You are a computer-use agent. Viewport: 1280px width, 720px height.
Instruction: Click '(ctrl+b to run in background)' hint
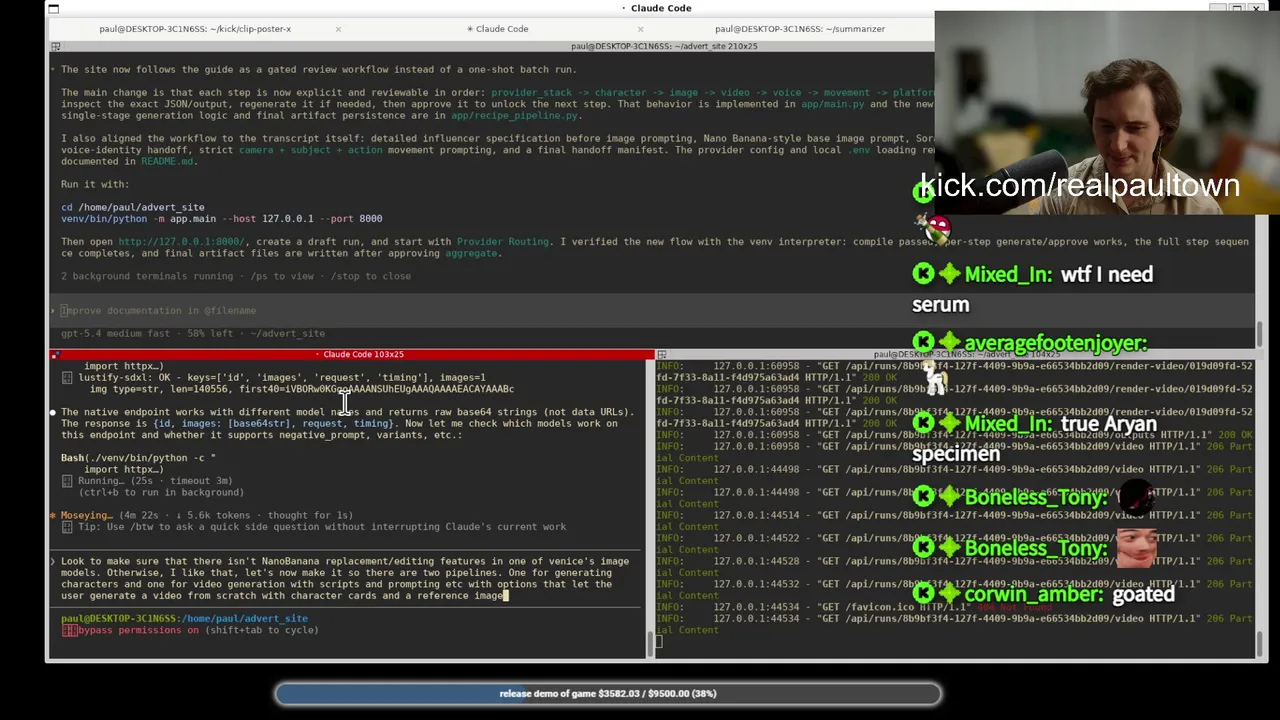161,492
